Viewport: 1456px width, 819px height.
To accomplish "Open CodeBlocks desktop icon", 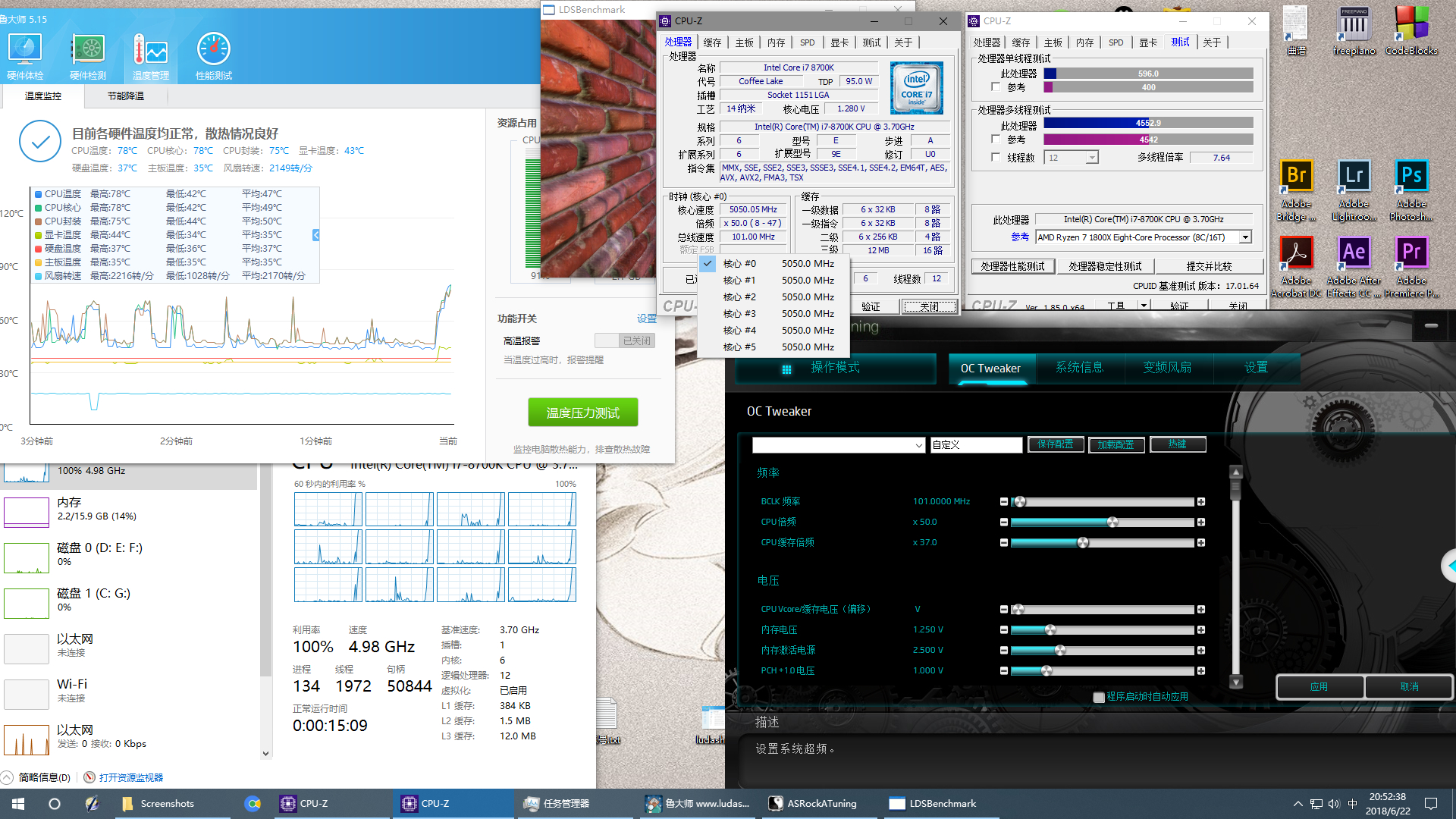I will pyautogui.click(x=1411, y=31).
